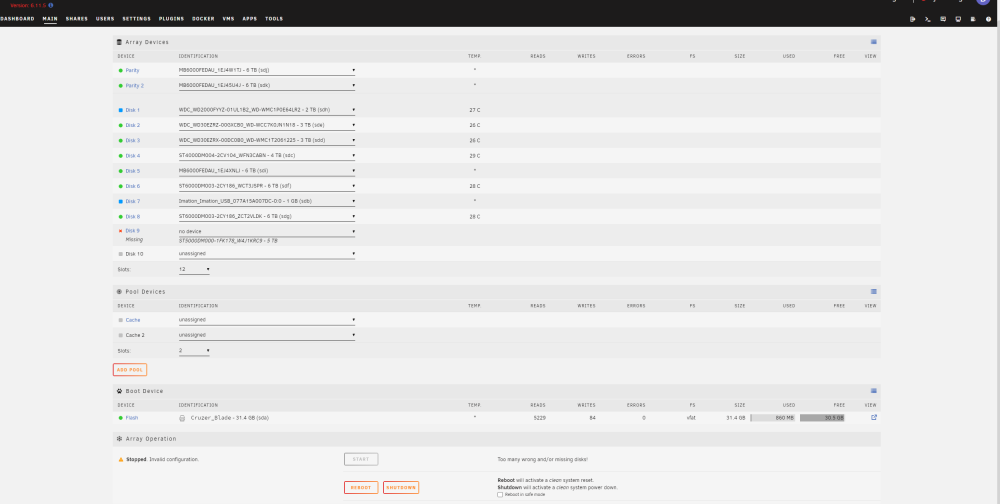The height and width of the screenshot is (504, 1000).
Task: Open the Disk 6 device link
Action: click(133, 186)
